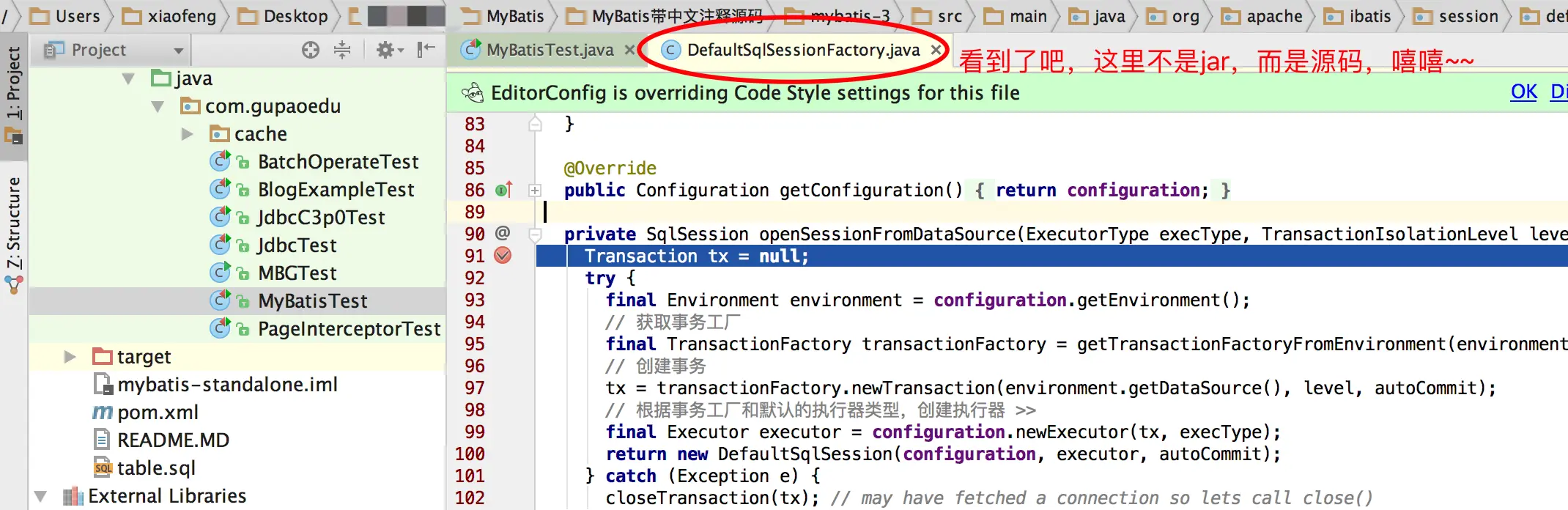
Task: Select the PageInterceptorTest class
Action: pyautogui.click(x=349, y=329)
